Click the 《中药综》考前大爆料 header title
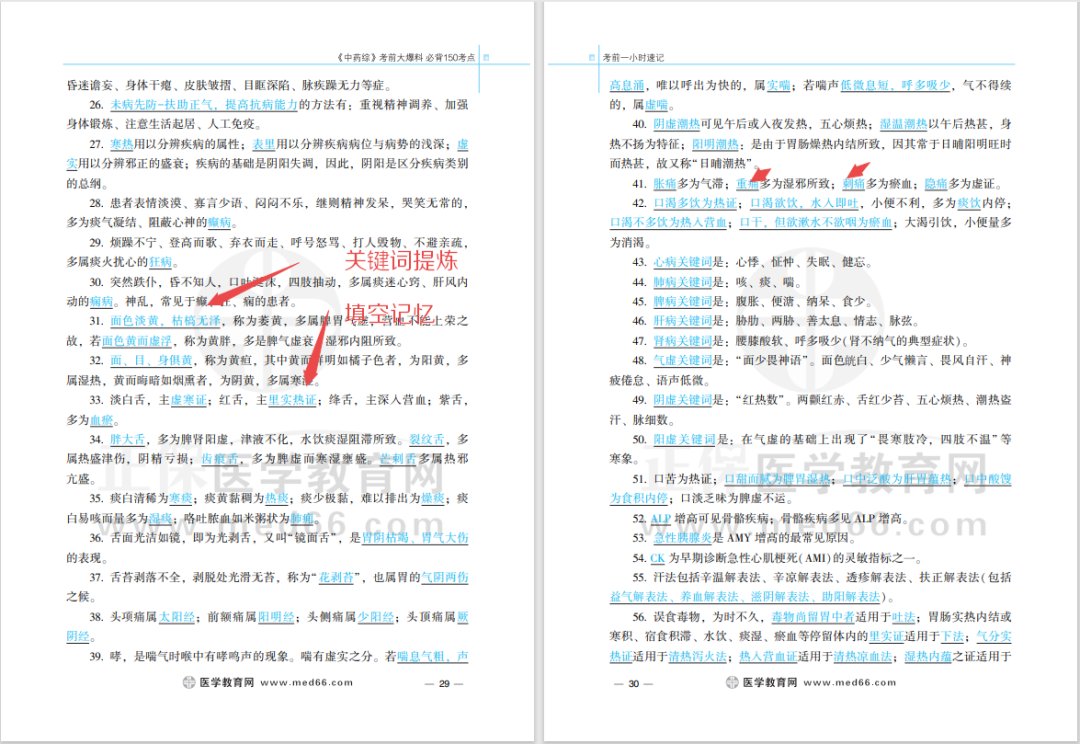This screenshot has height=744, width=1080. tap(408, 57)
